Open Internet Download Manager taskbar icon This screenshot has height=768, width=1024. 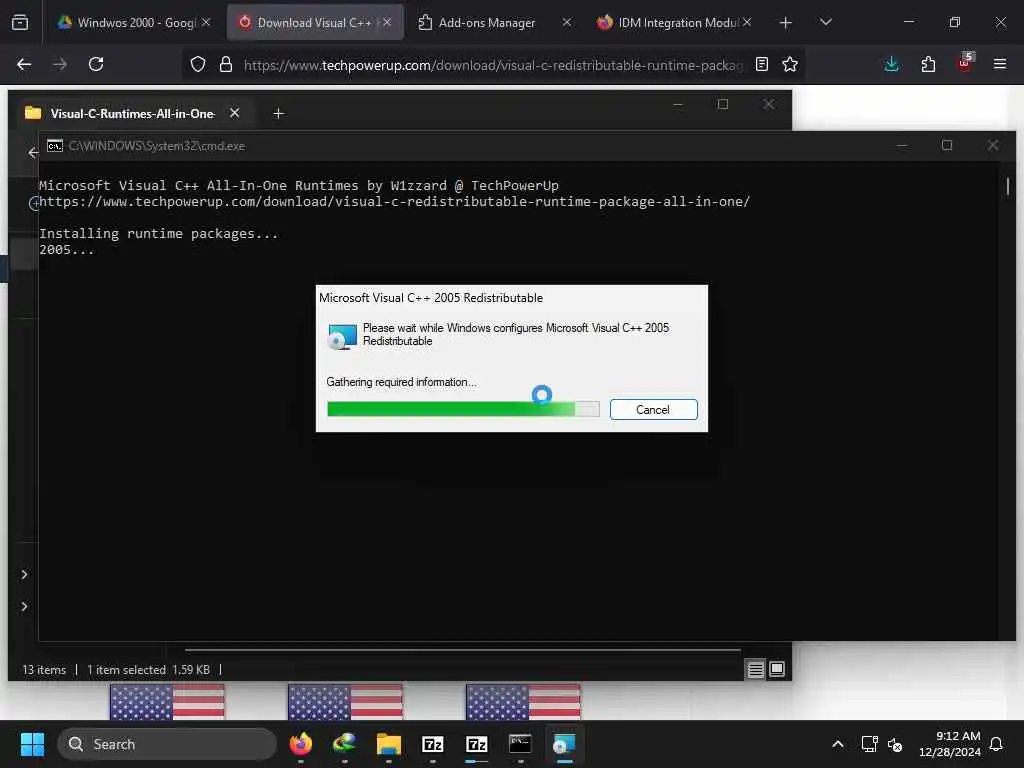(344, 744)
